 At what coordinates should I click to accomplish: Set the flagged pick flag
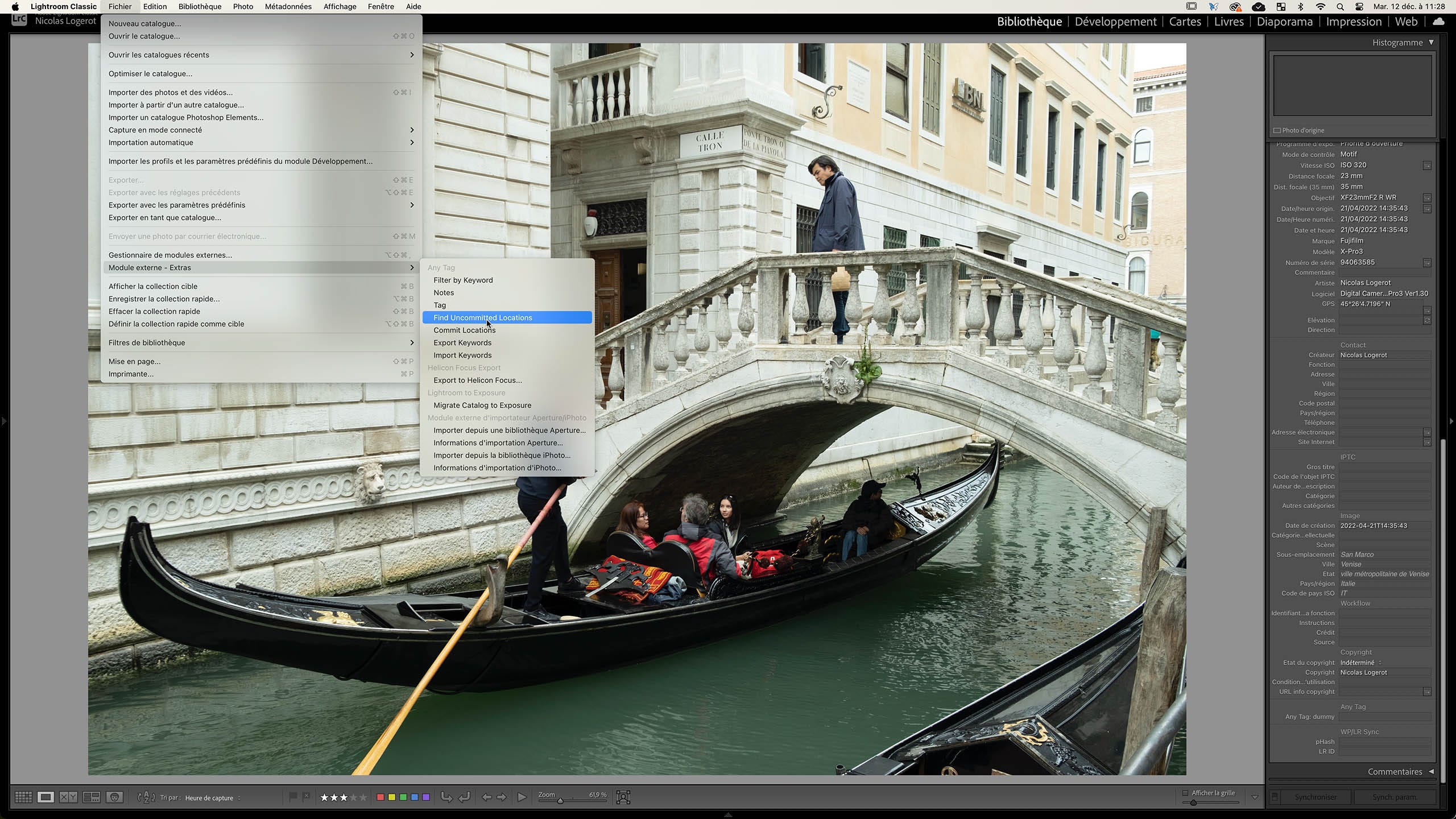293,797
